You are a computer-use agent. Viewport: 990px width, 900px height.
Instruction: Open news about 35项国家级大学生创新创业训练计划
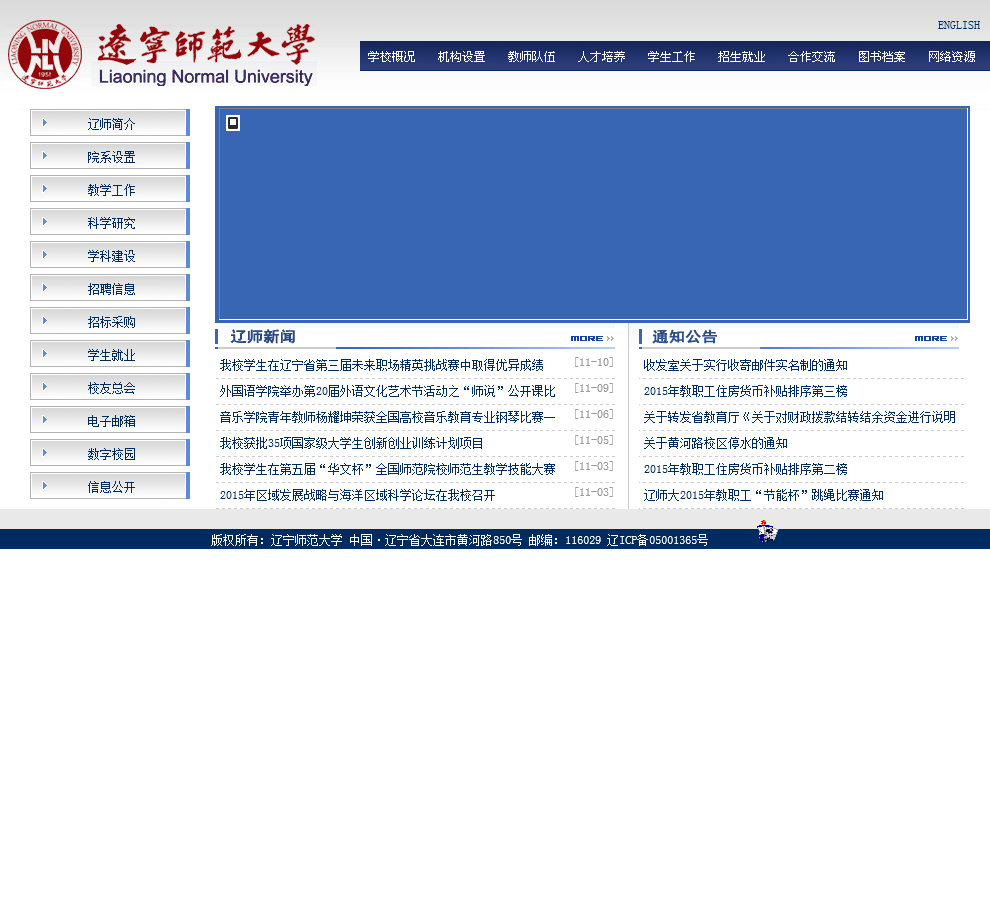coord(352,443)
